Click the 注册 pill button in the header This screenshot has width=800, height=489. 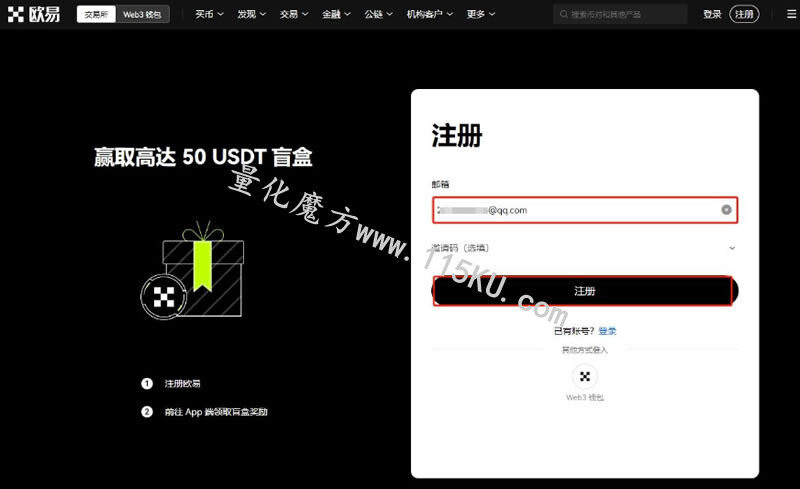pos(744,14)
